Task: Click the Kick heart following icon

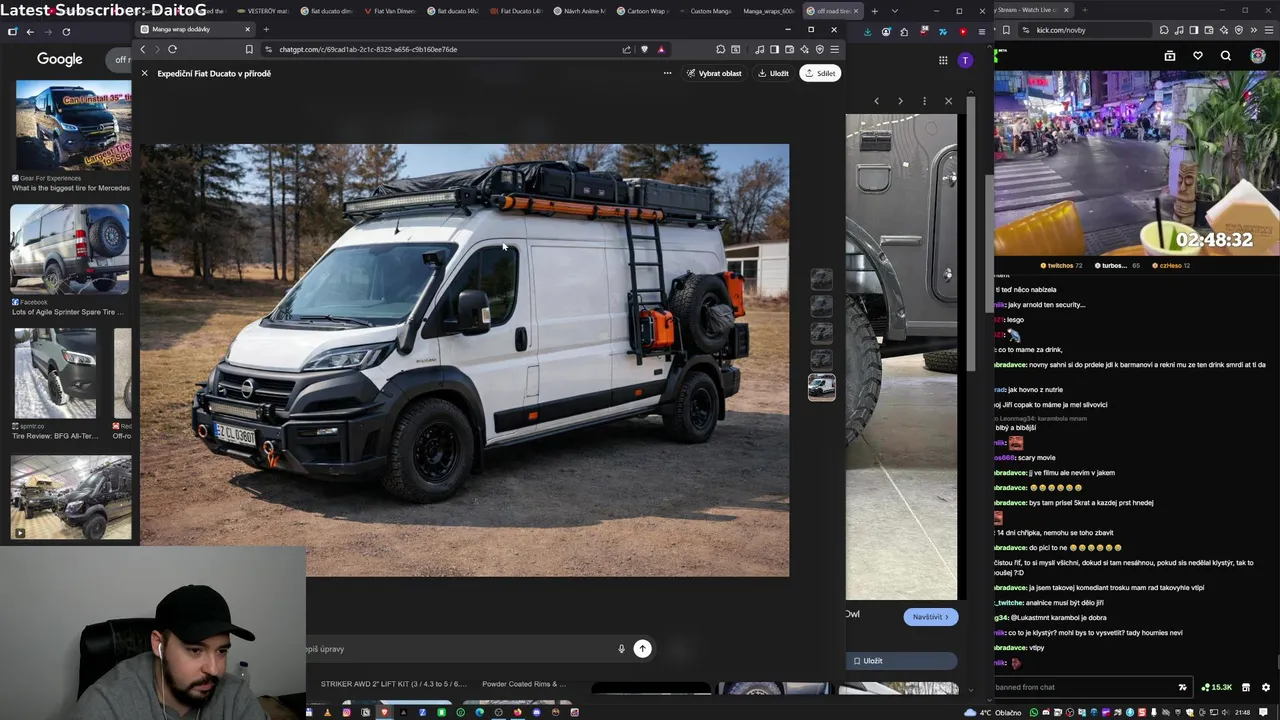Action: [x=1198, y=56]
